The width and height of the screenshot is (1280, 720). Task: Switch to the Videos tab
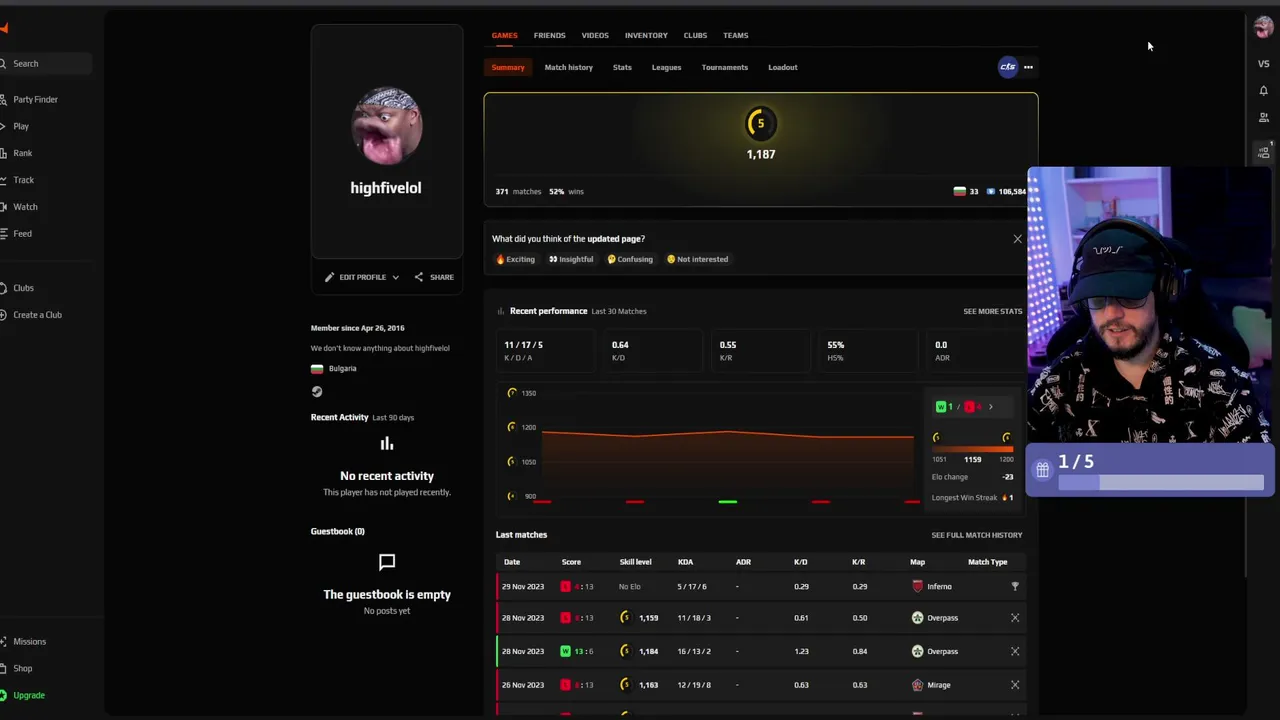[595, 36]
